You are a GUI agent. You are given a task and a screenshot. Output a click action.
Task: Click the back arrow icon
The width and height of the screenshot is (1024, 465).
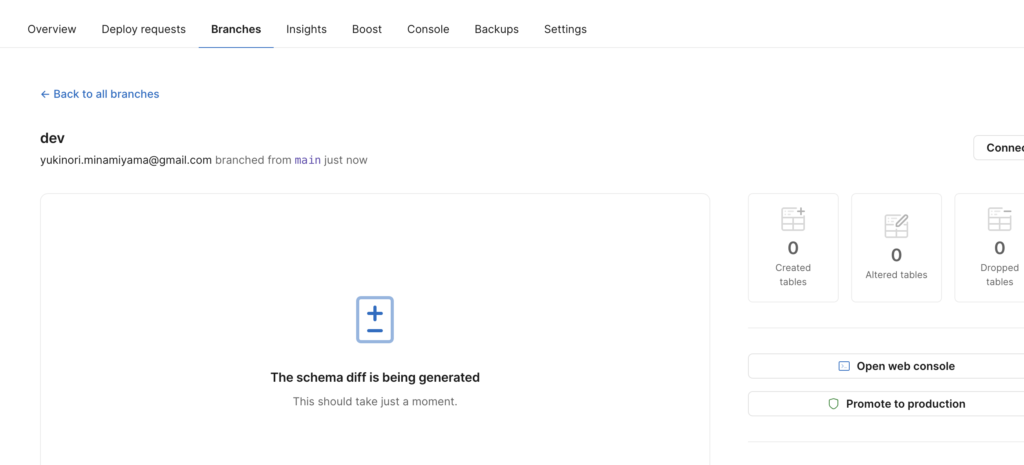coord(45,94)
